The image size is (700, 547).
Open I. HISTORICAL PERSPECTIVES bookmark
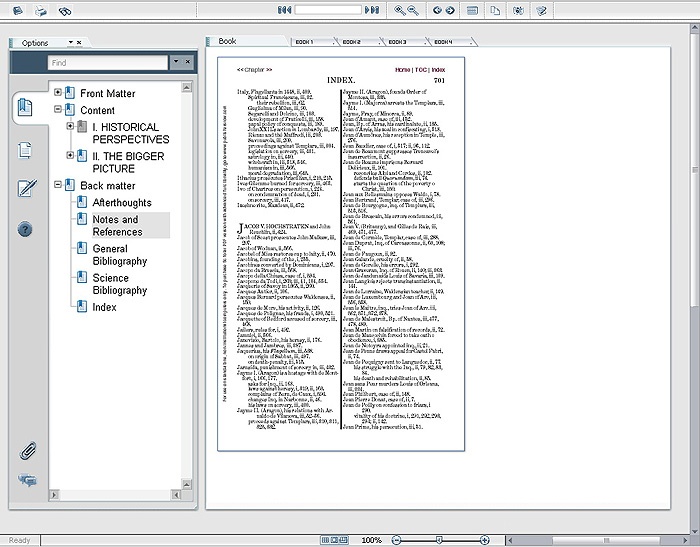click(x=131, y=133)
